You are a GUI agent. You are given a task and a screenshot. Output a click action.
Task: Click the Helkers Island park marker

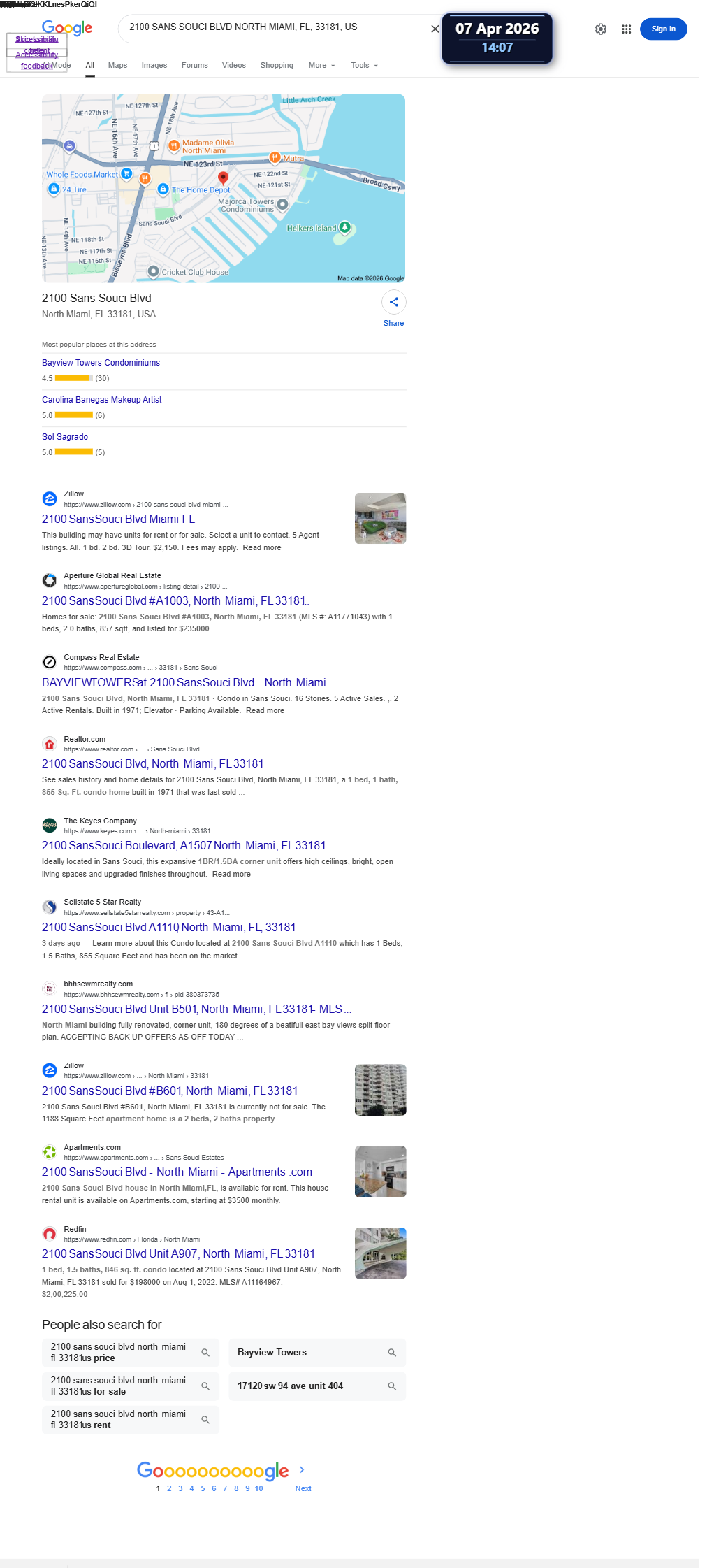point(344,226)
